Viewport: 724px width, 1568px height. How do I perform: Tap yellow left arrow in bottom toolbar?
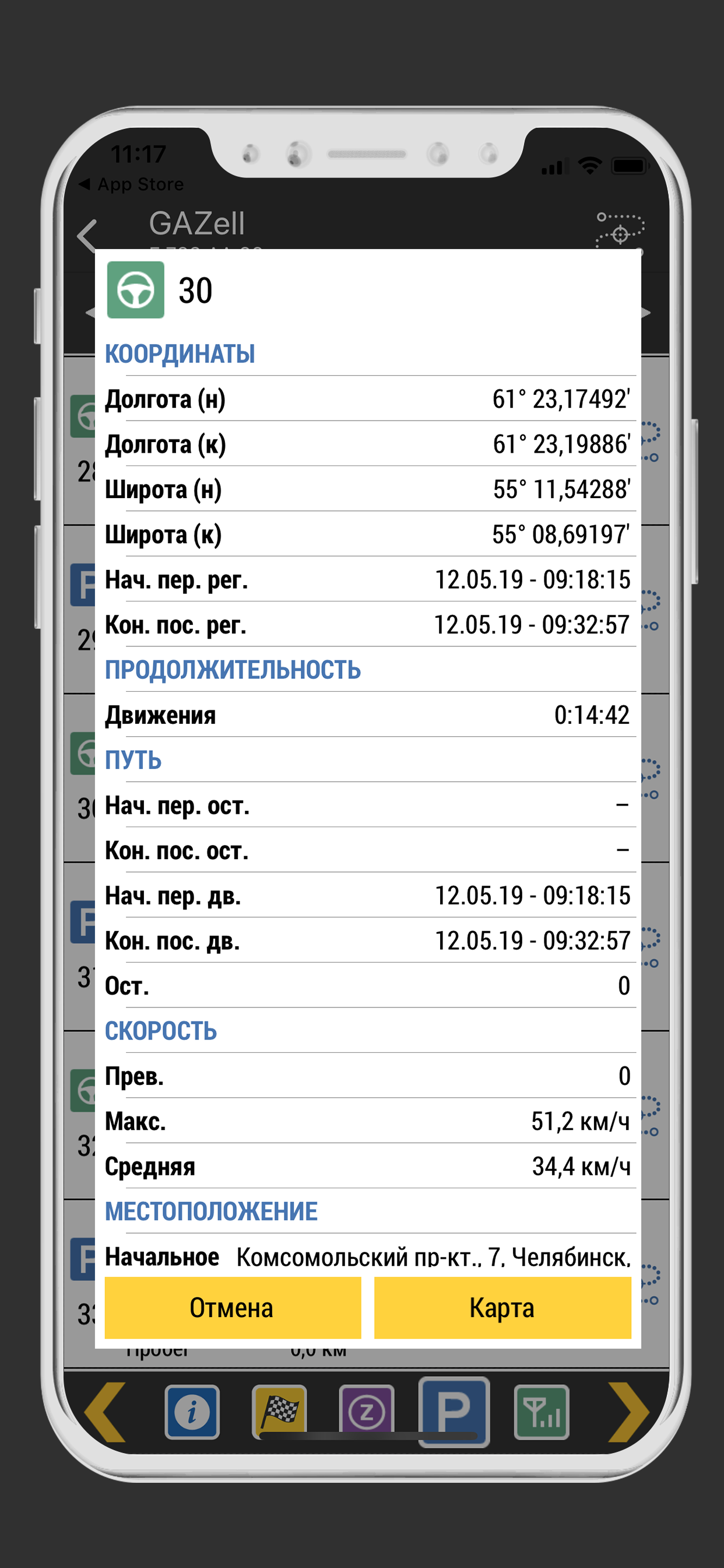(x=106, y=1412)
